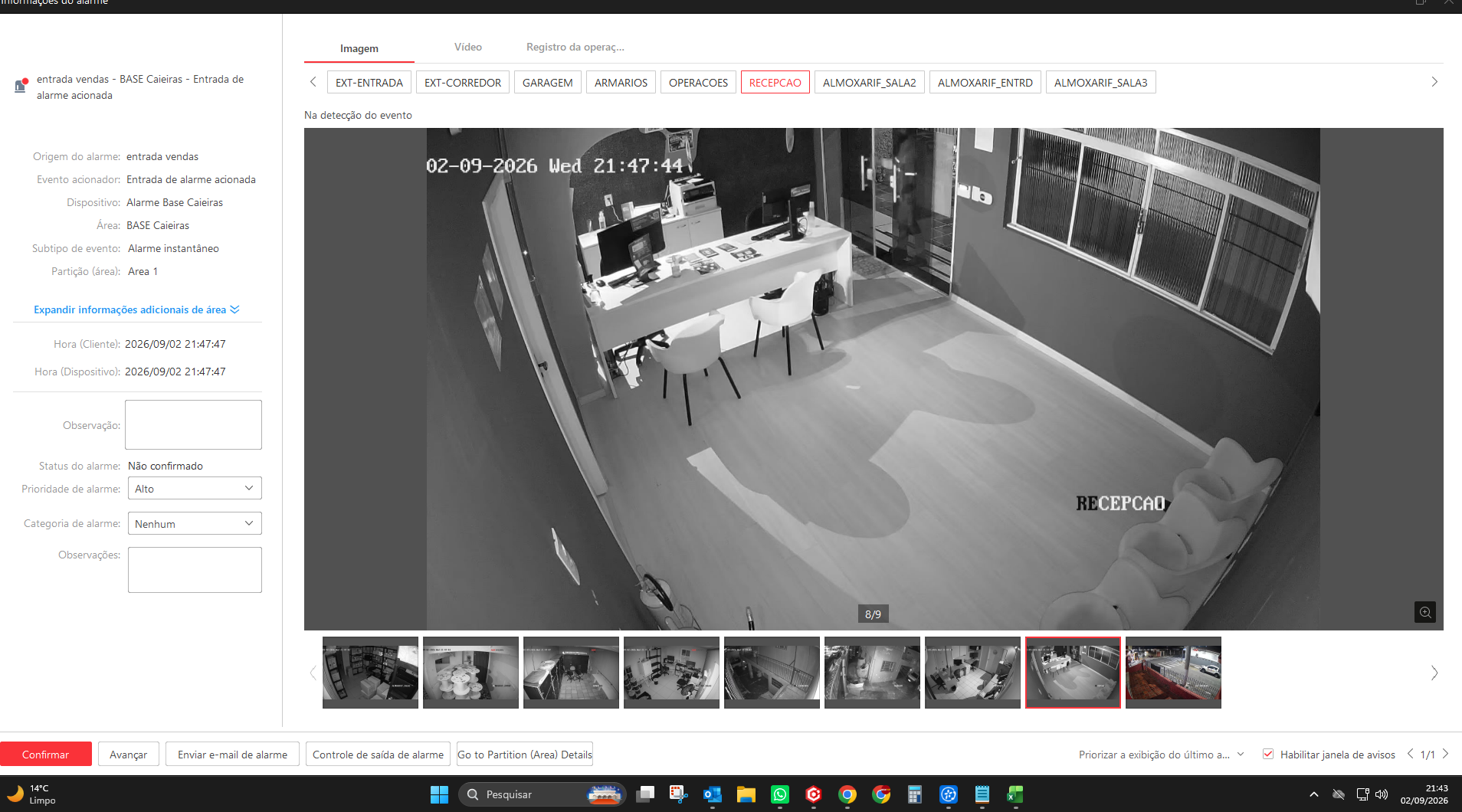Select the last colored street thumbnail
The height and width of the screenshot is (812, 1462).
pos(1173,672)
